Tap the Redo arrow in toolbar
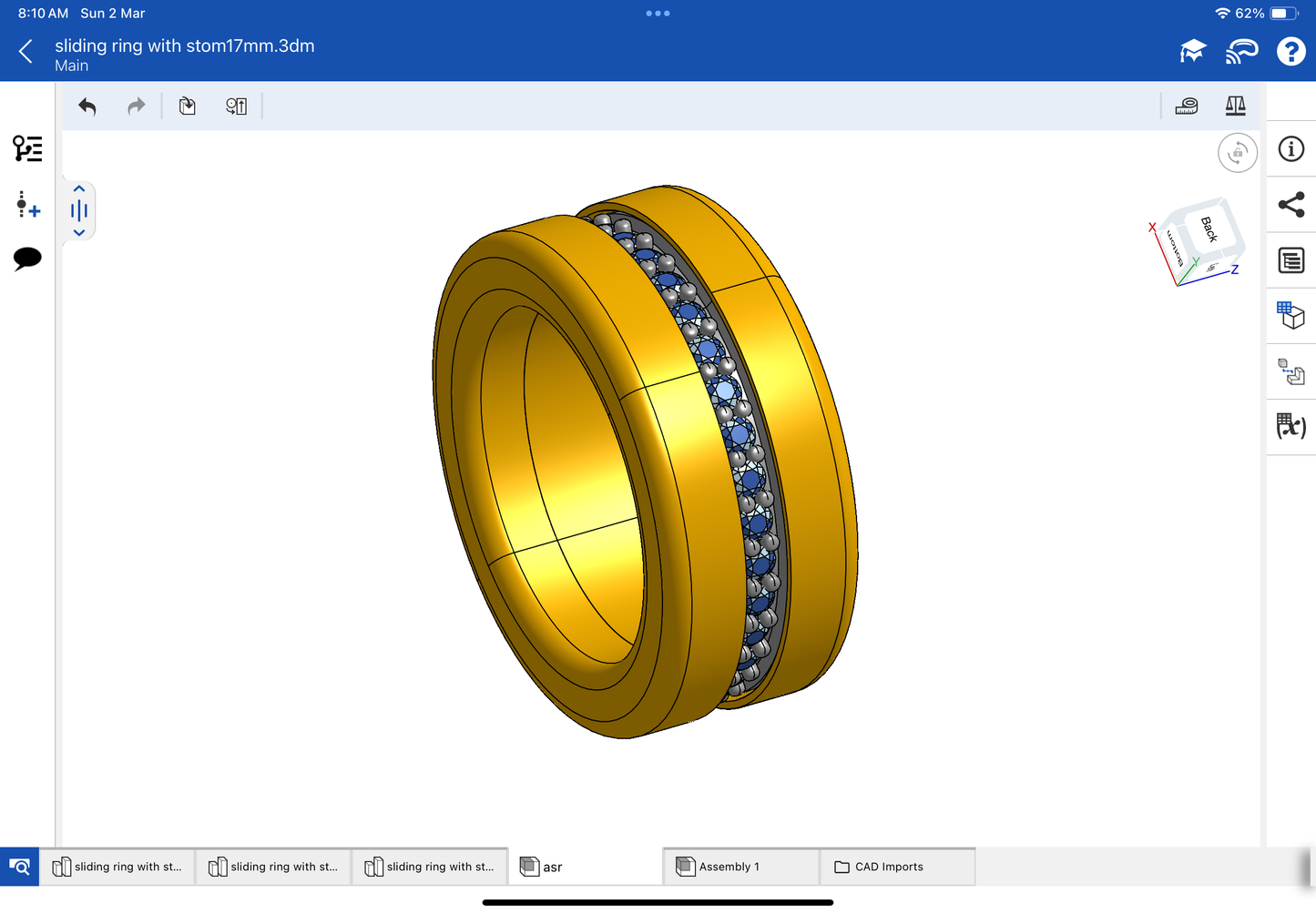1316x914 pixels. click(x=136, y=107)
